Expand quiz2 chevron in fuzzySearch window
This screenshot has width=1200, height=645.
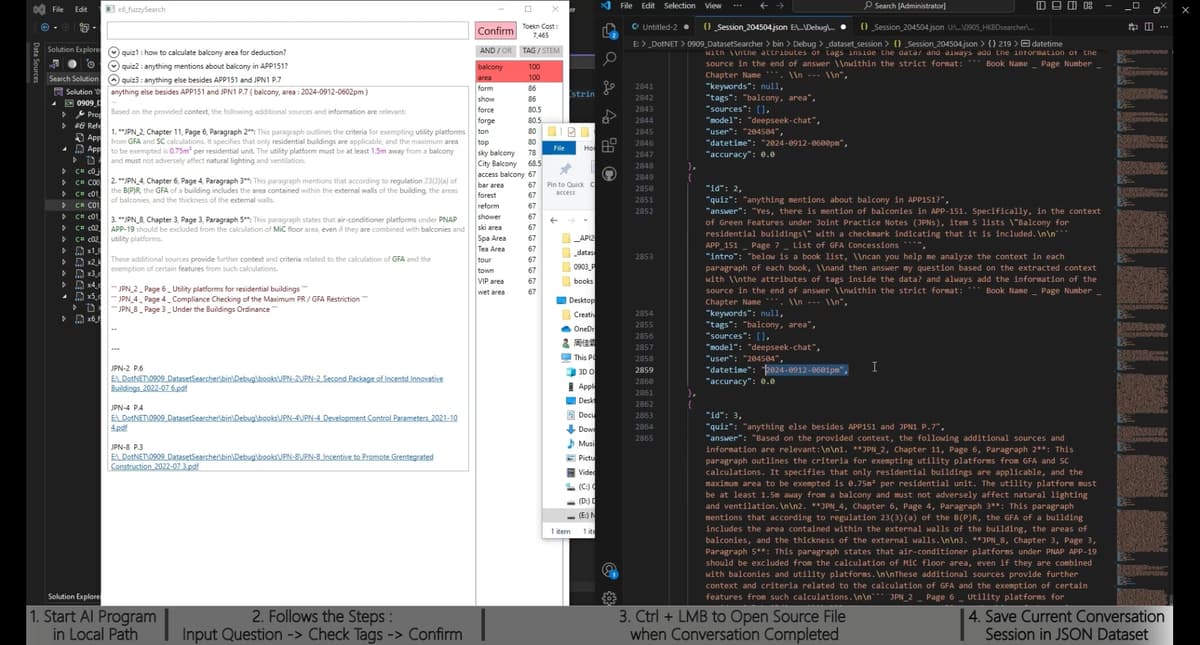coord(113,66)
